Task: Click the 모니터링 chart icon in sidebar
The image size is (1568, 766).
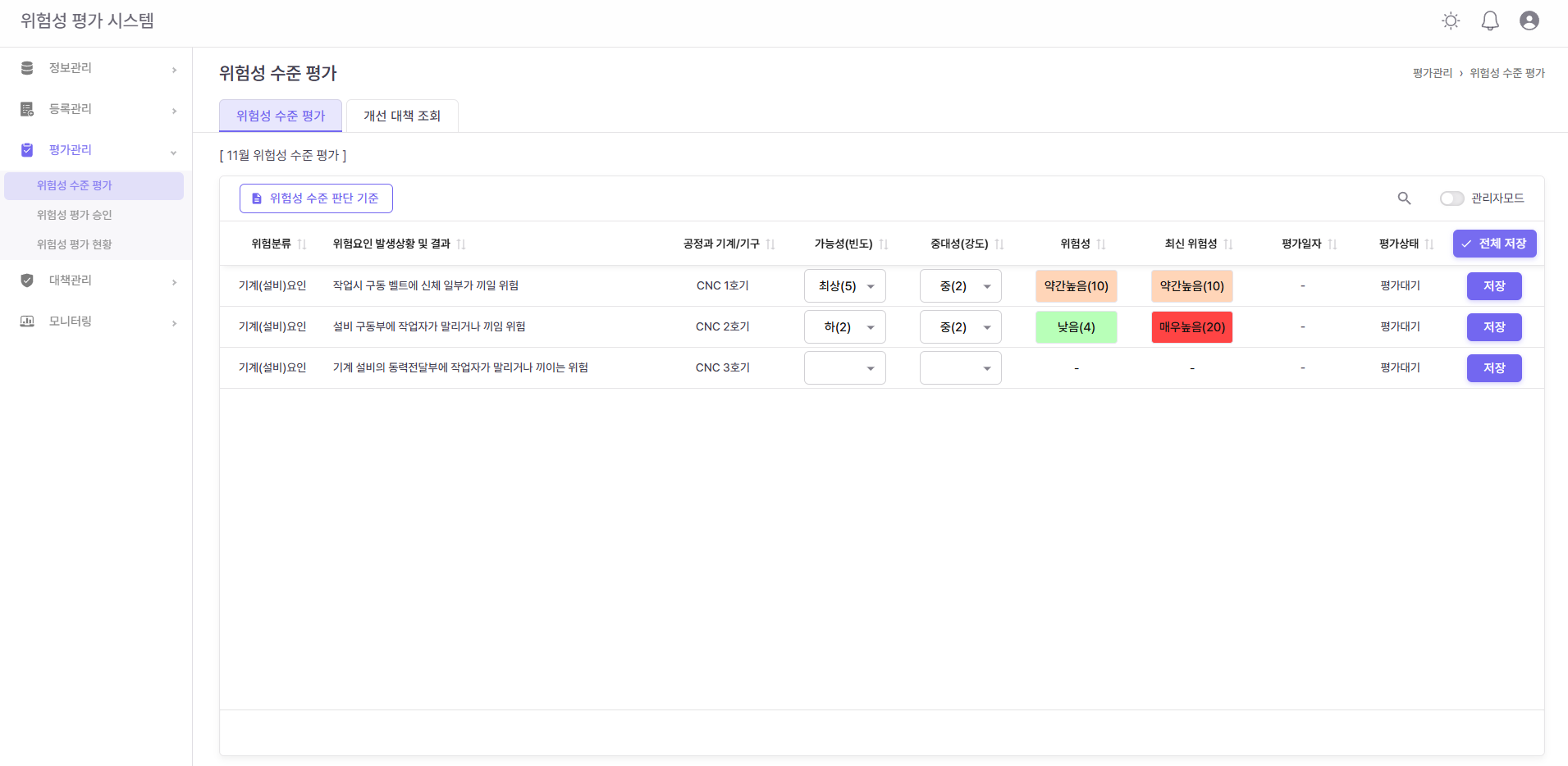Action: coord(27,321)
